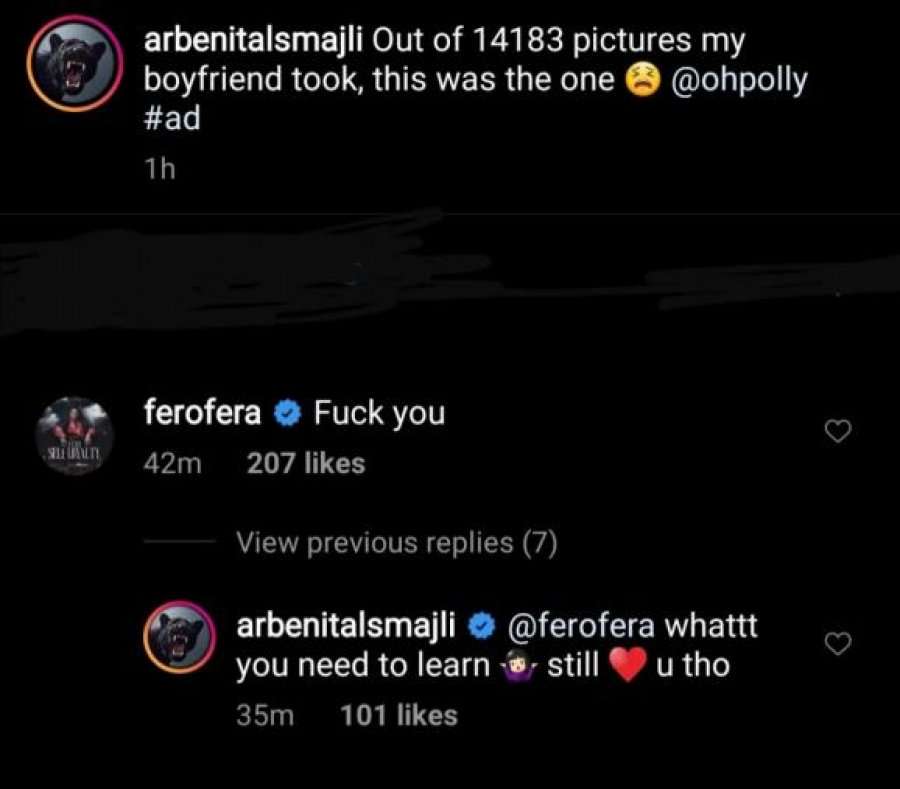Open ferofera's profile picture

pyautogui.click(x=73, y=438)
